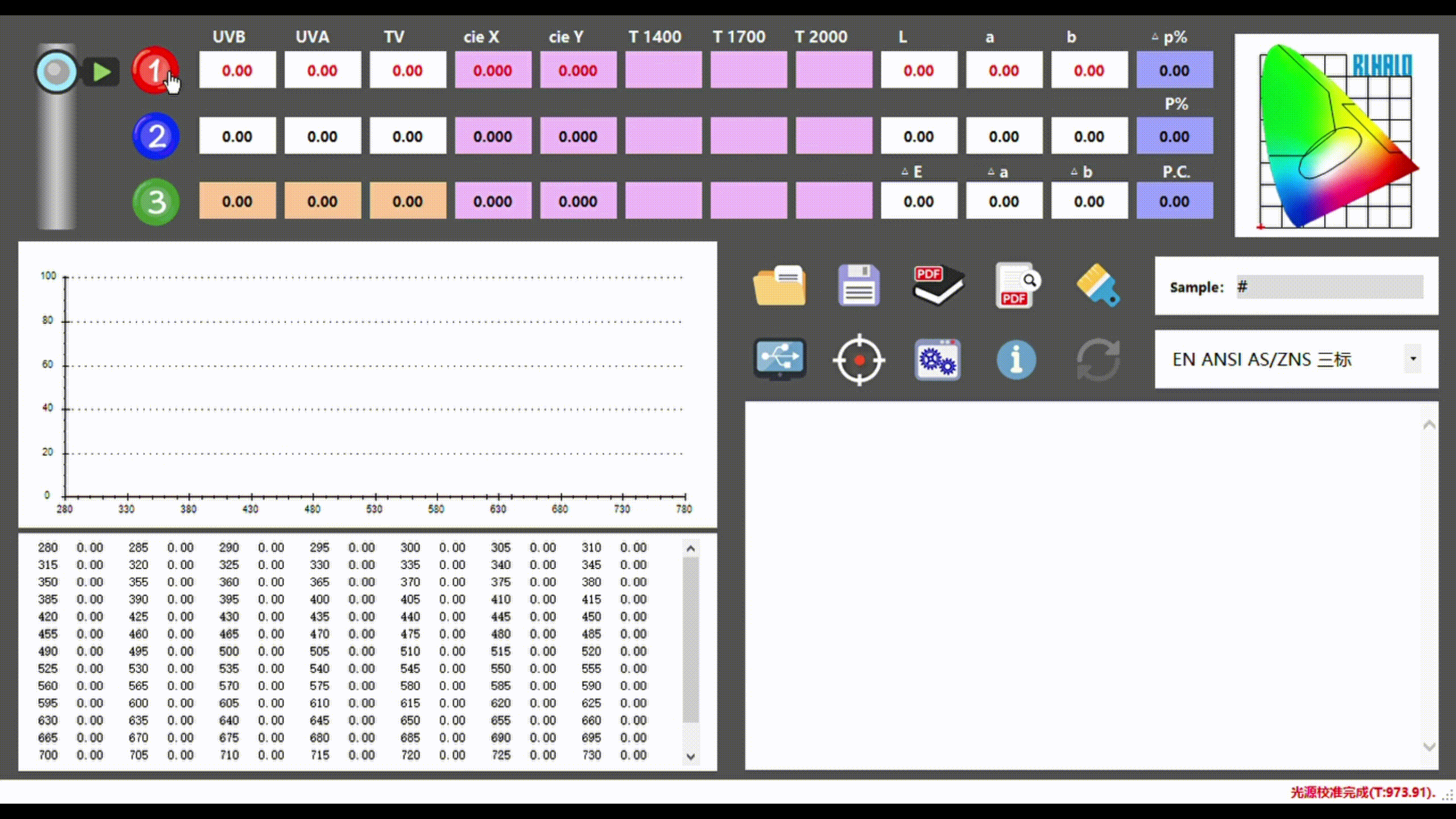Click the UVB value in row 1
This screenshot has width=1456, height=819.
click(237, 70)
